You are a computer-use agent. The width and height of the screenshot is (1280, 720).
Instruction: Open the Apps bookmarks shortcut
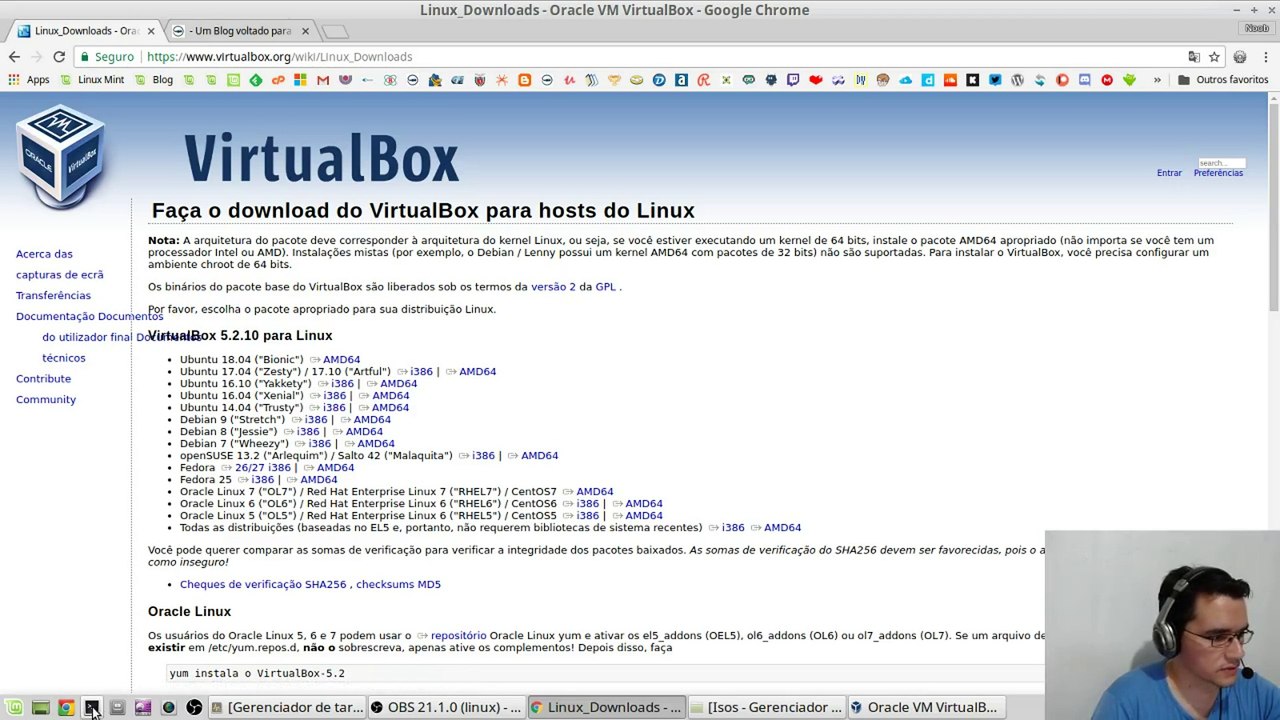coord(29,80)
